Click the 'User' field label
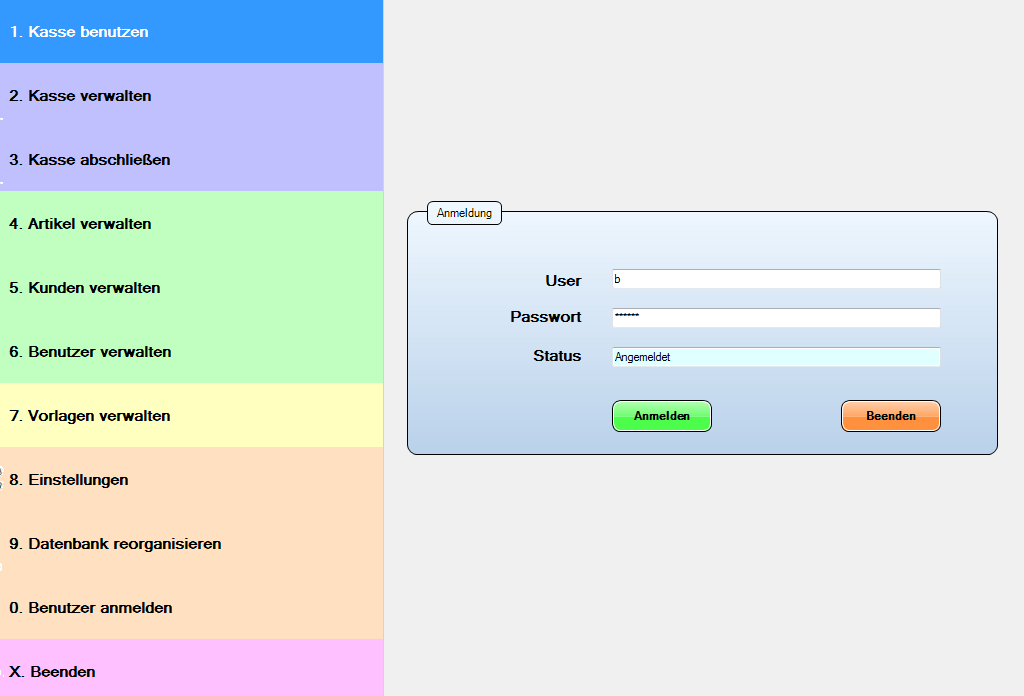Image resolution: width=1024 pixels, height=696 pixels. [563, 281]
